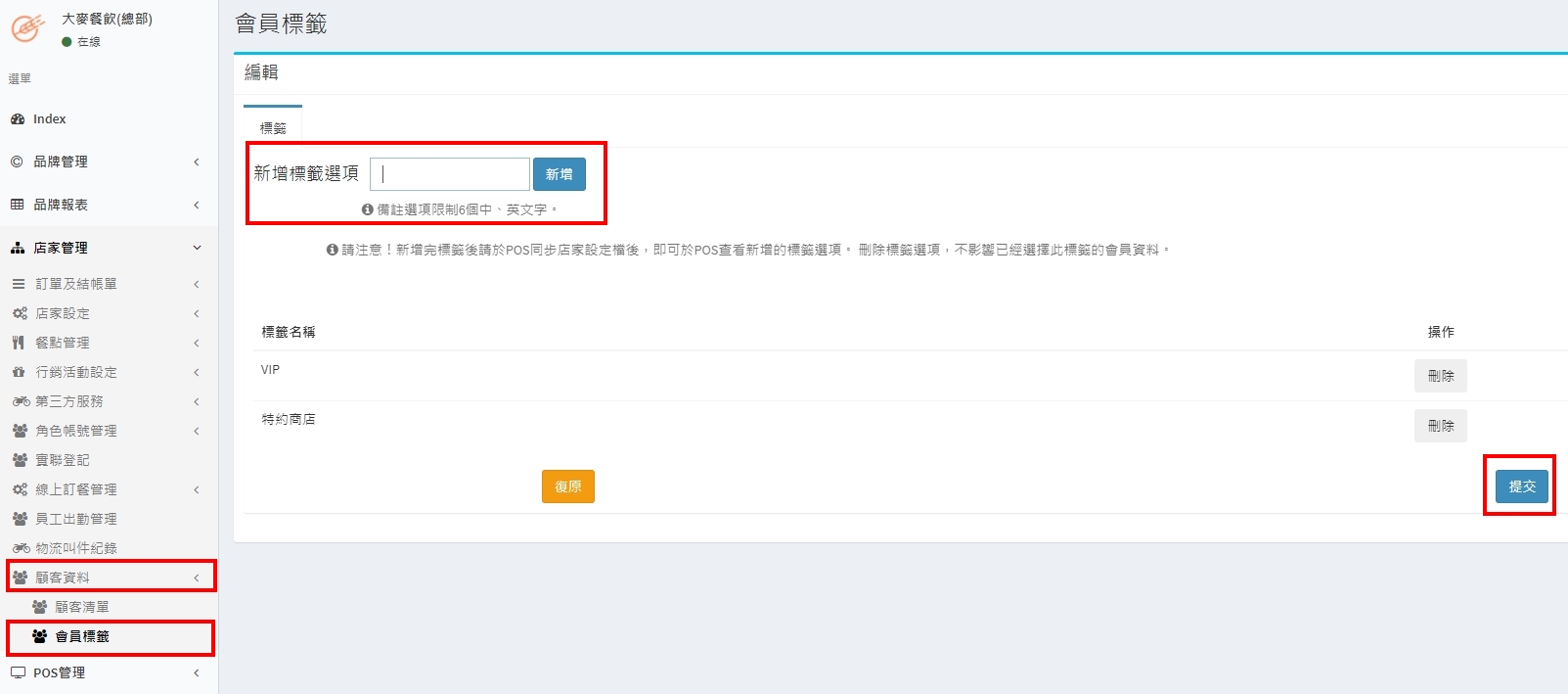1568x694 pixels.
Task: Delete the 特約商店 tag
Action: tap(1440, 426)
